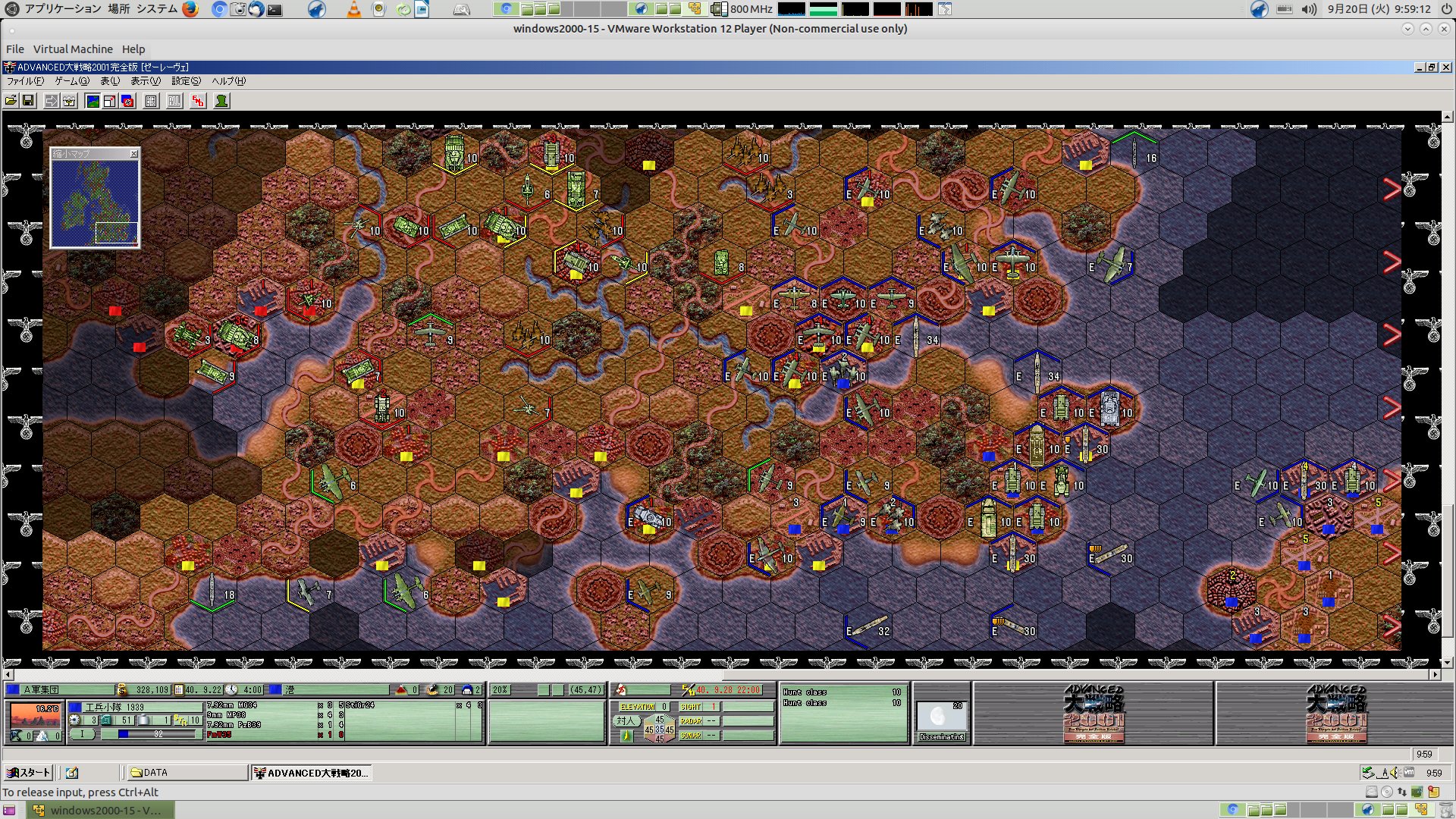Switch to the DATA taskbar window
The image size is (1456, 819).
(x=187, y=773)
